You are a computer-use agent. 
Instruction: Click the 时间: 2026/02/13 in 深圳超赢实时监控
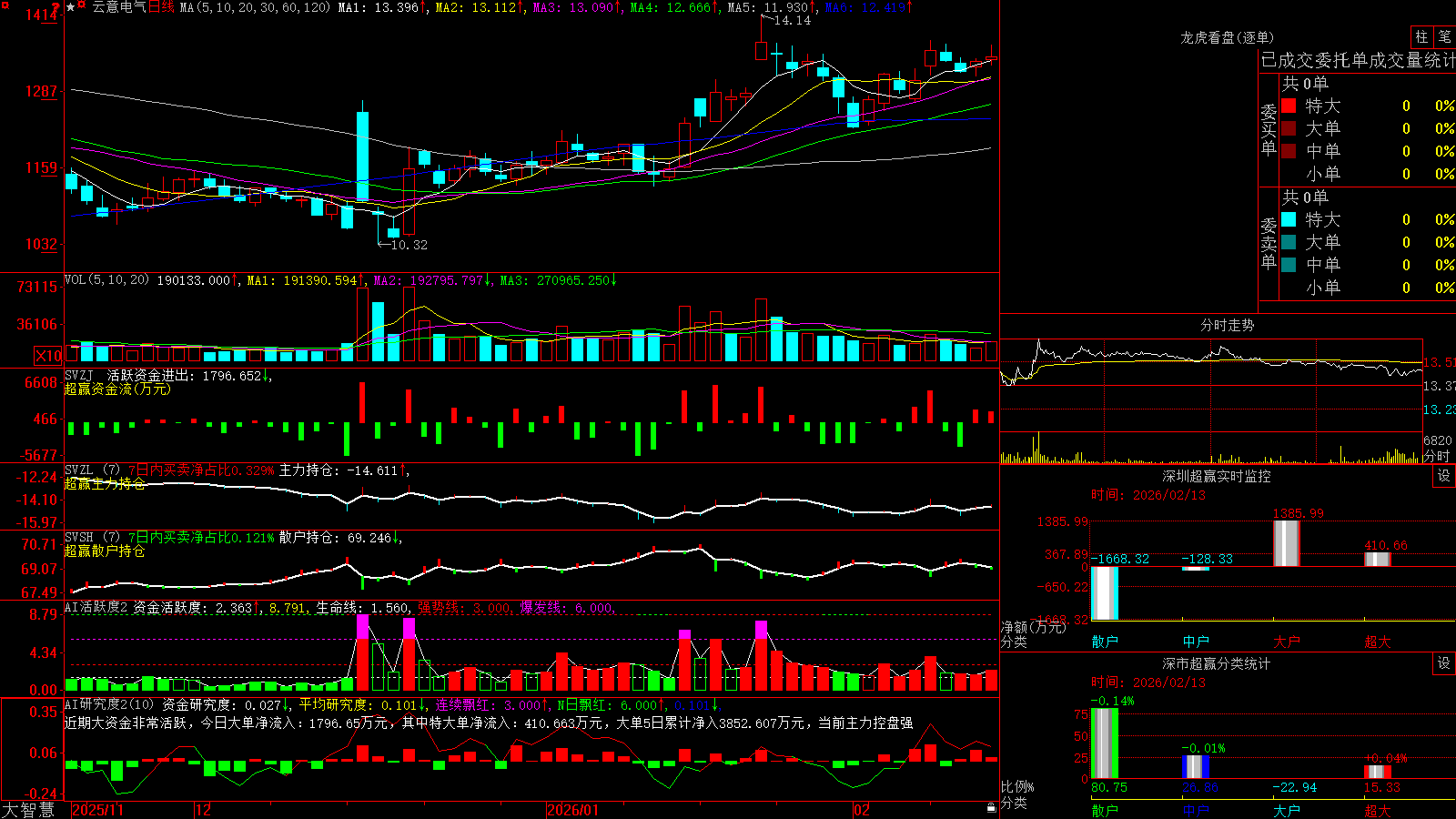1148,495
